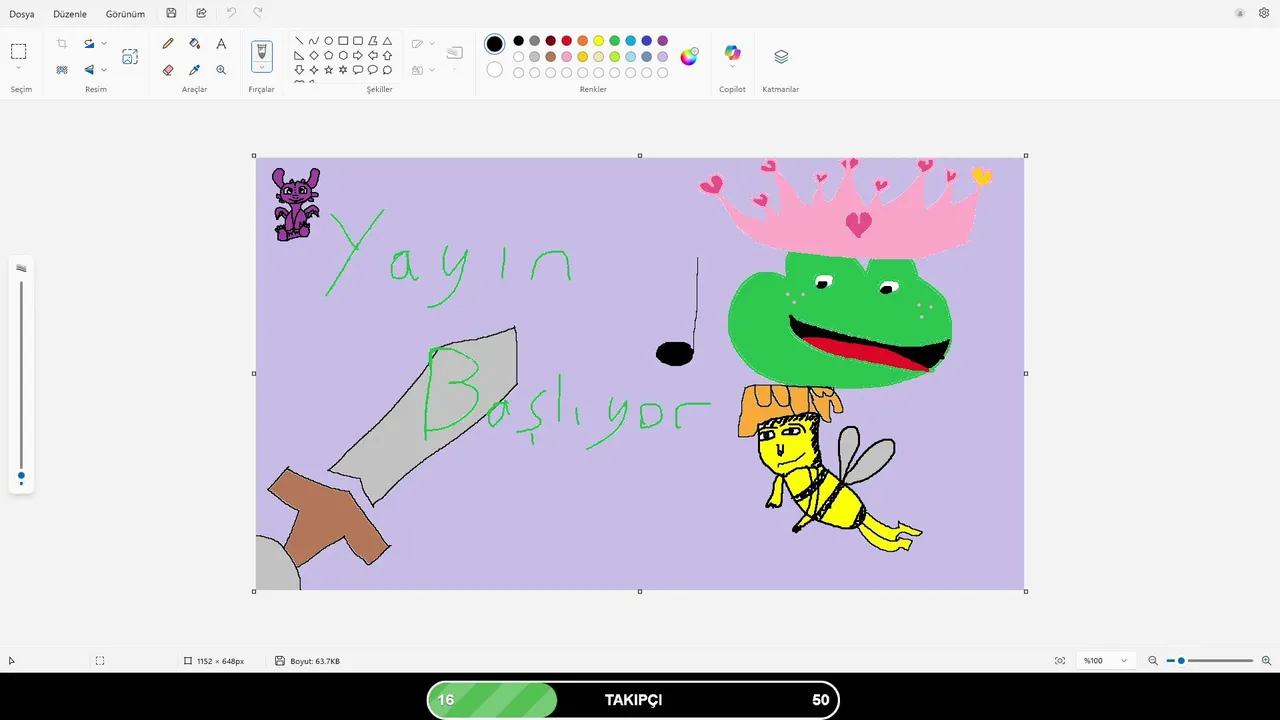Click the undo arrow
This screenshot has width=1280, height=720.
[231, 13]
